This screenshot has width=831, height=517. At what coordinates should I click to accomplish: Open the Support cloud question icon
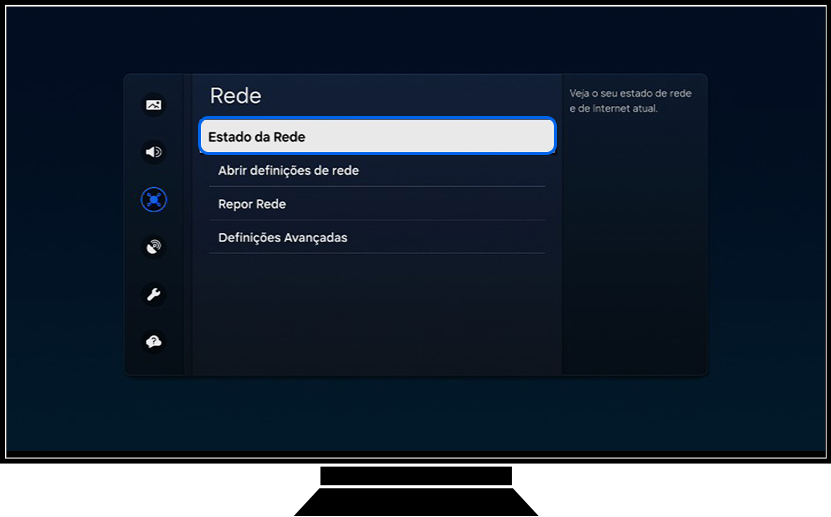pyautogui.click(x=154, y=342)
